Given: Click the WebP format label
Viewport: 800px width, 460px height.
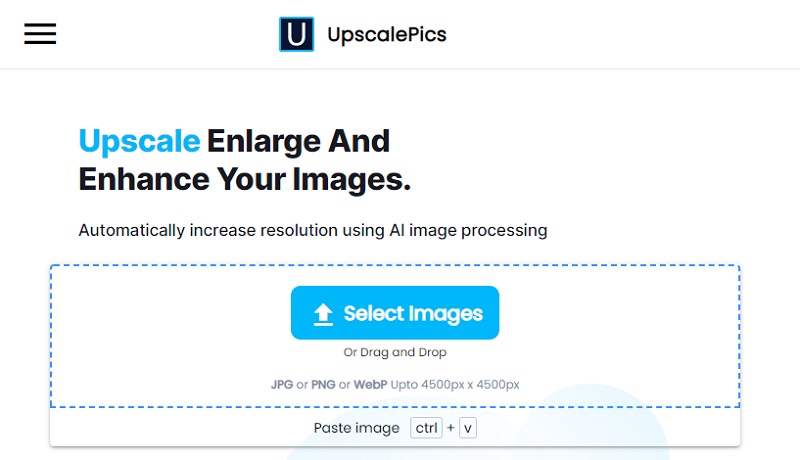Looking at the screenshot, I should pos(370,384).
